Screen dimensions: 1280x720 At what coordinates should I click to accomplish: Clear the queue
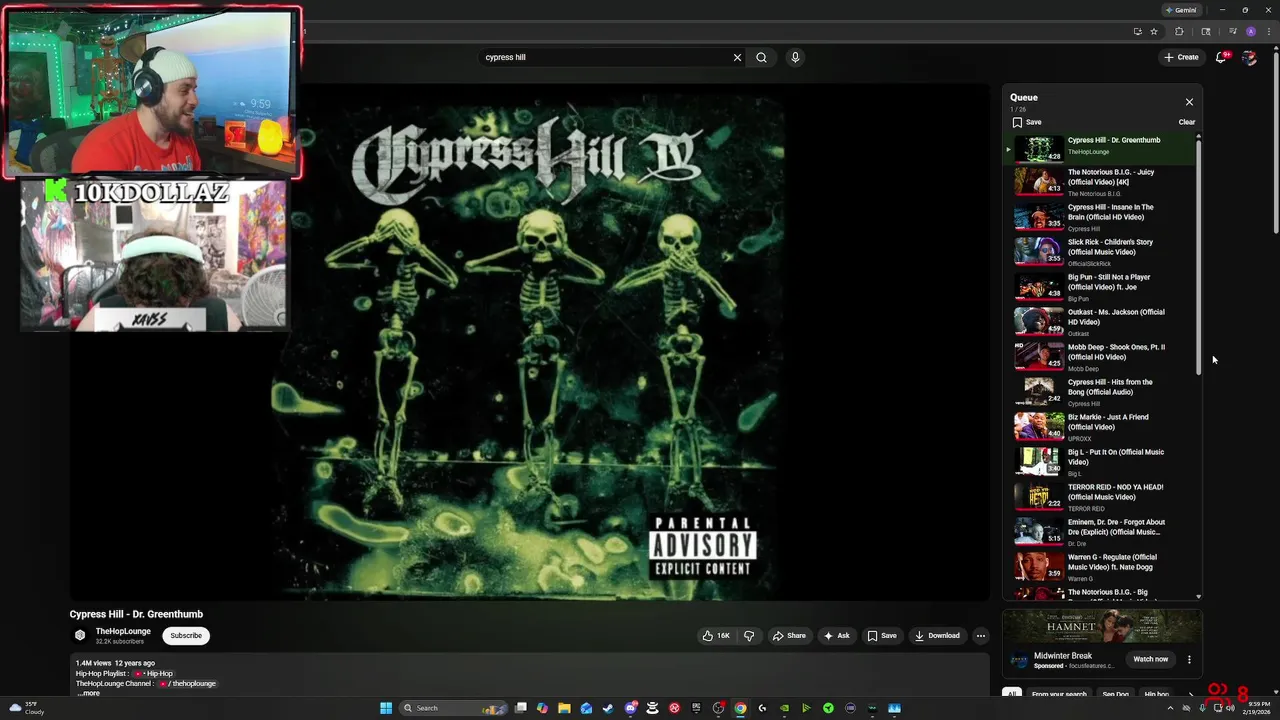pyautogui.click(x=1186, y=122)
